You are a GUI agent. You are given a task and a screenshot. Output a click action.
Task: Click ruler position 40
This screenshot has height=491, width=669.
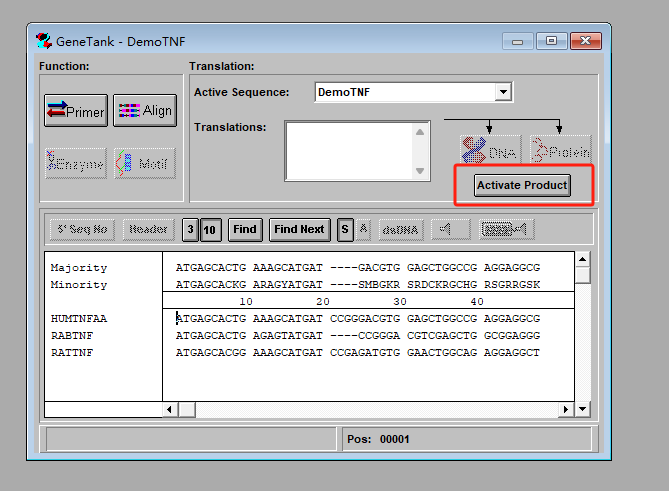477,302
